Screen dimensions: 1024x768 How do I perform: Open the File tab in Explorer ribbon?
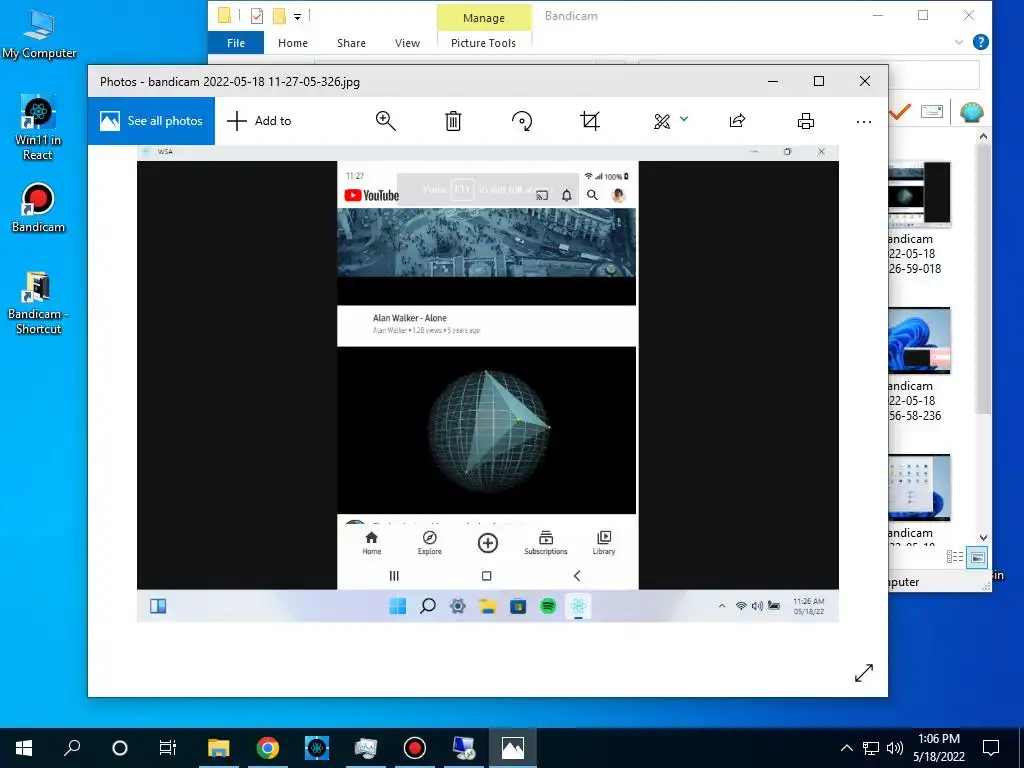[236, 43]
